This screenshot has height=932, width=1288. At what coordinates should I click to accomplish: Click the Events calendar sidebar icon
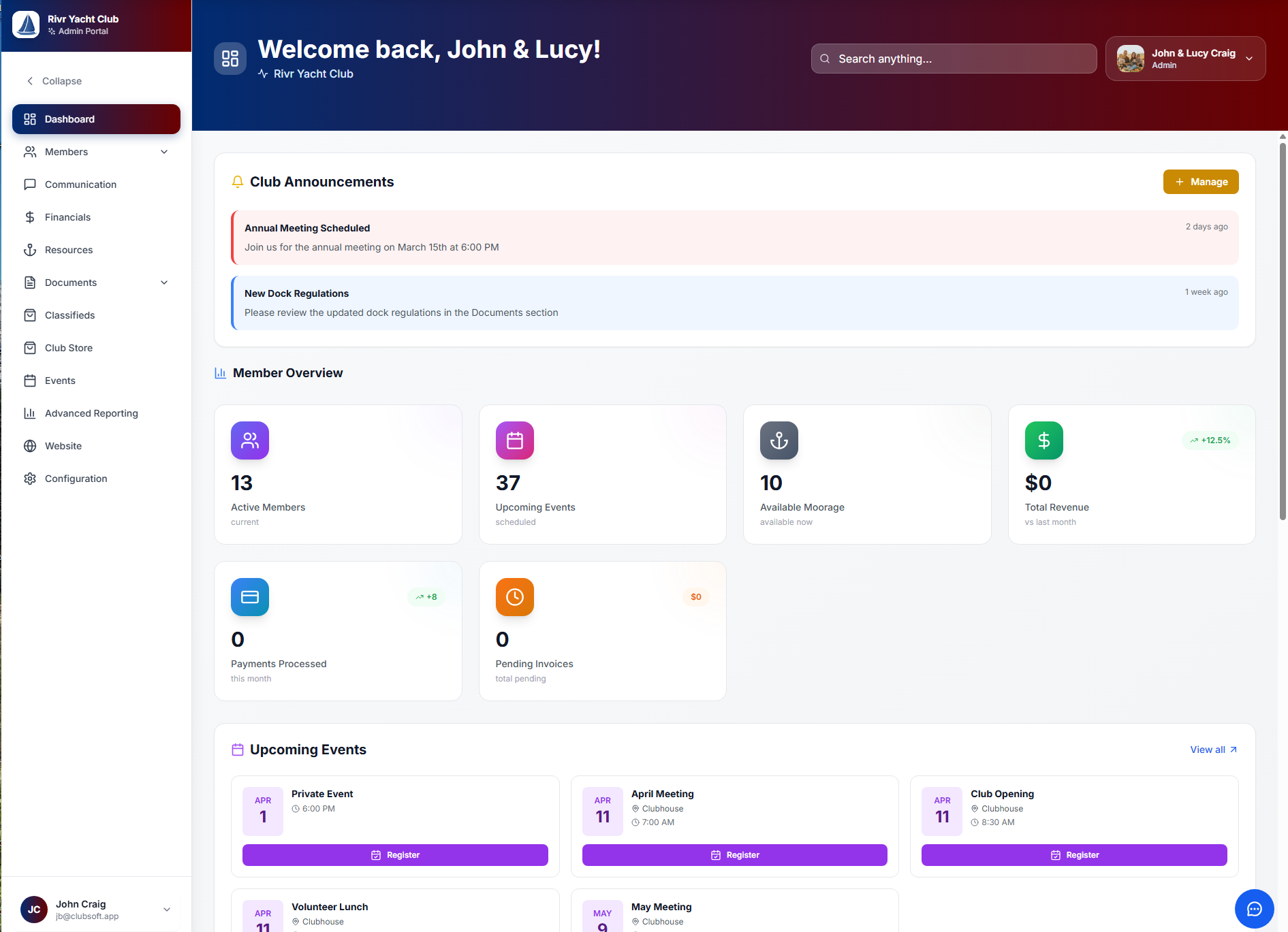30,381
